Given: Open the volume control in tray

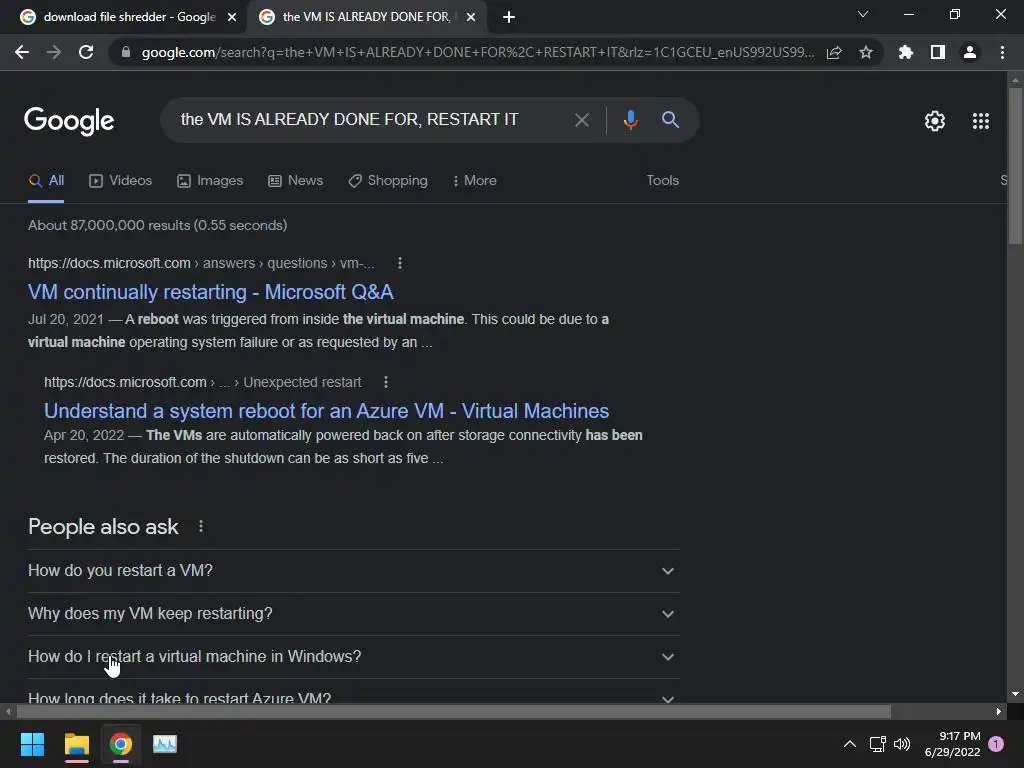Looking at the screenshot, I should (902, 744).
